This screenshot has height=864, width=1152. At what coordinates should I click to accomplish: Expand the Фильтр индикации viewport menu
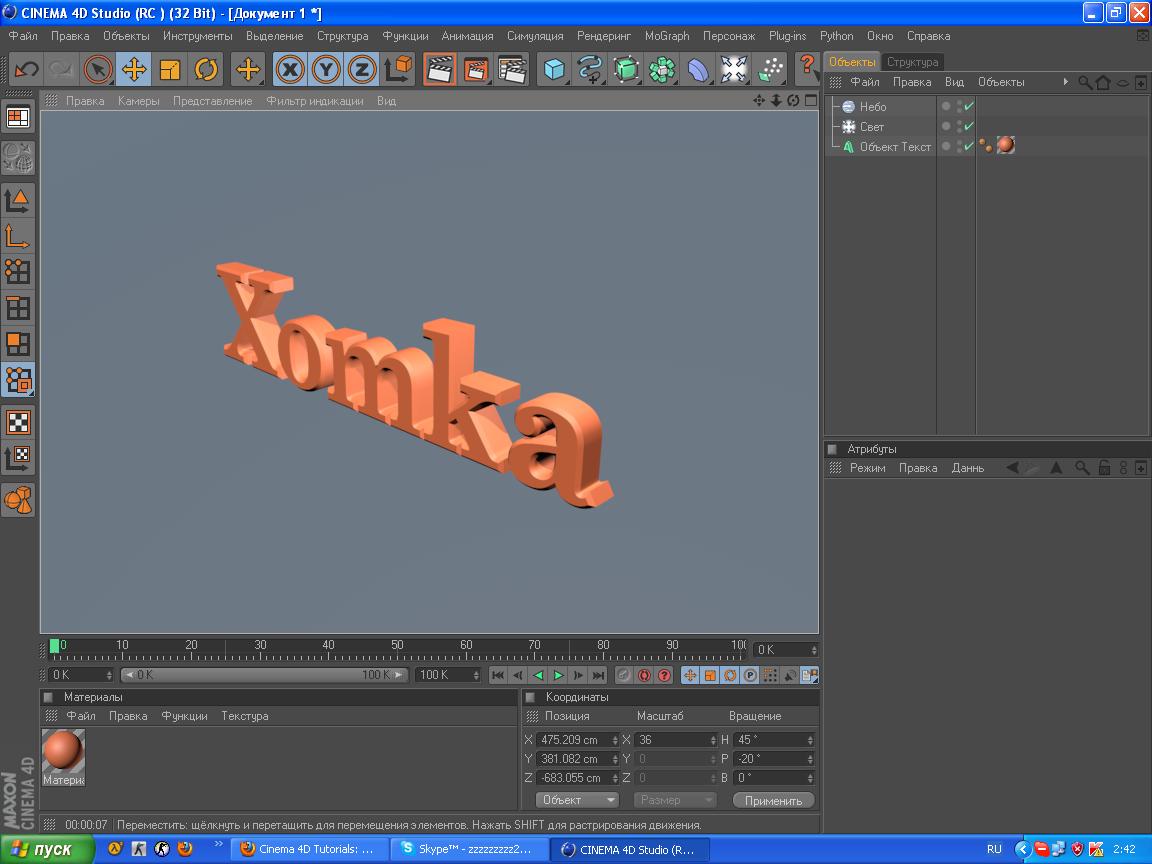click(x=314, y=101)
